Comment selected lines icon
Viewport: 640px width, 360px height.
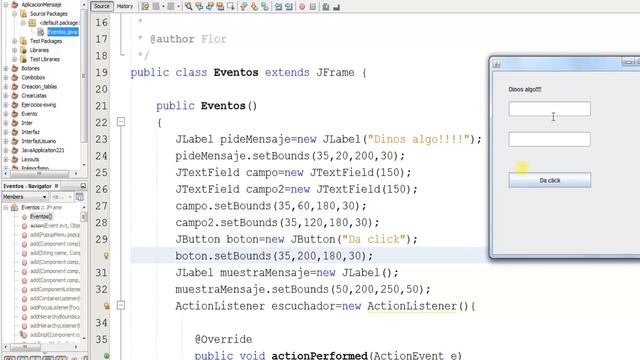click(326, 7)
